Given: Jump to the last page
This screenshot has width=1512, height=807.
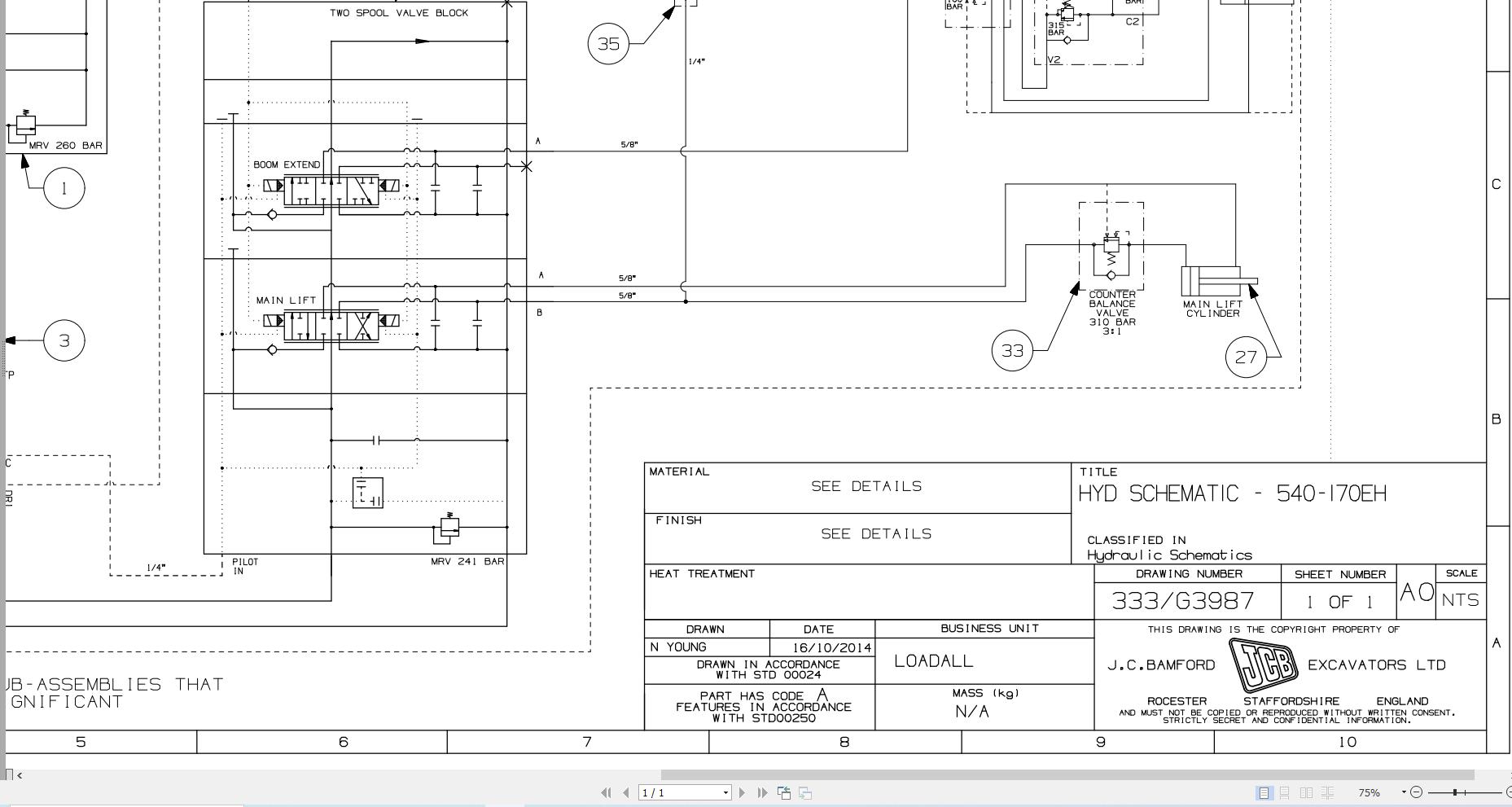Looking at the screenshot, I should [x=762, y=792].
